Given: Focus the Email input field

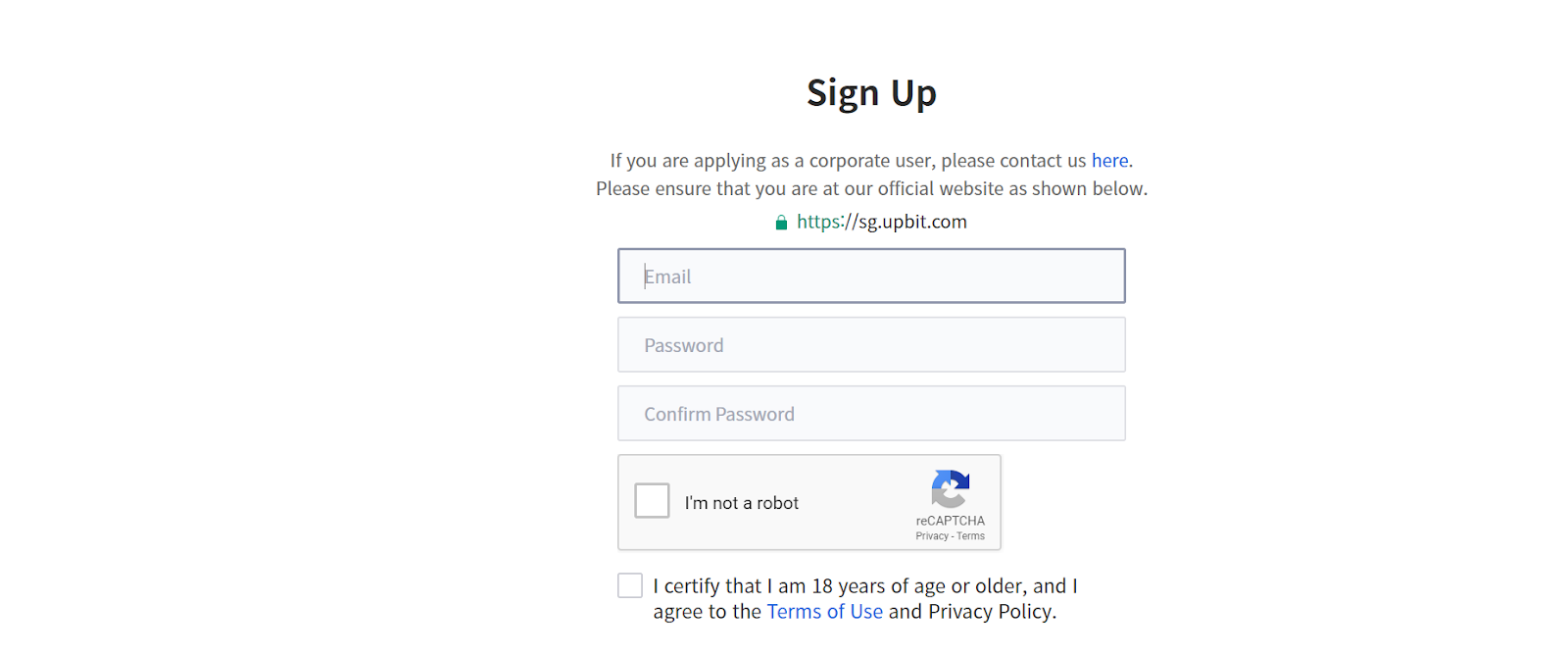Looking at the screenshot, I should [x=871, y=276].
